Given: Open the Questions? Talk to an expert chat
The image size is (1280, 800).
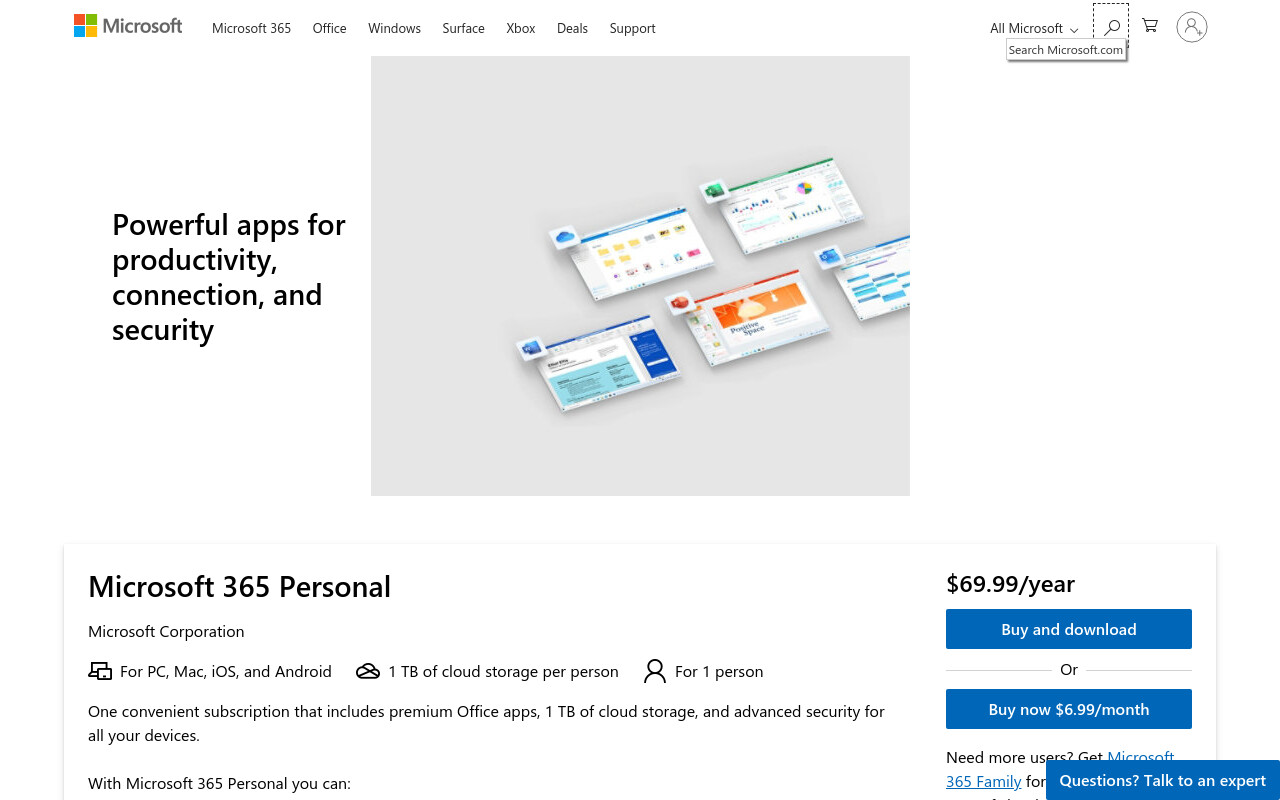Looking at the screenshot, I should pyautogui.click(x=1163, y=780).
